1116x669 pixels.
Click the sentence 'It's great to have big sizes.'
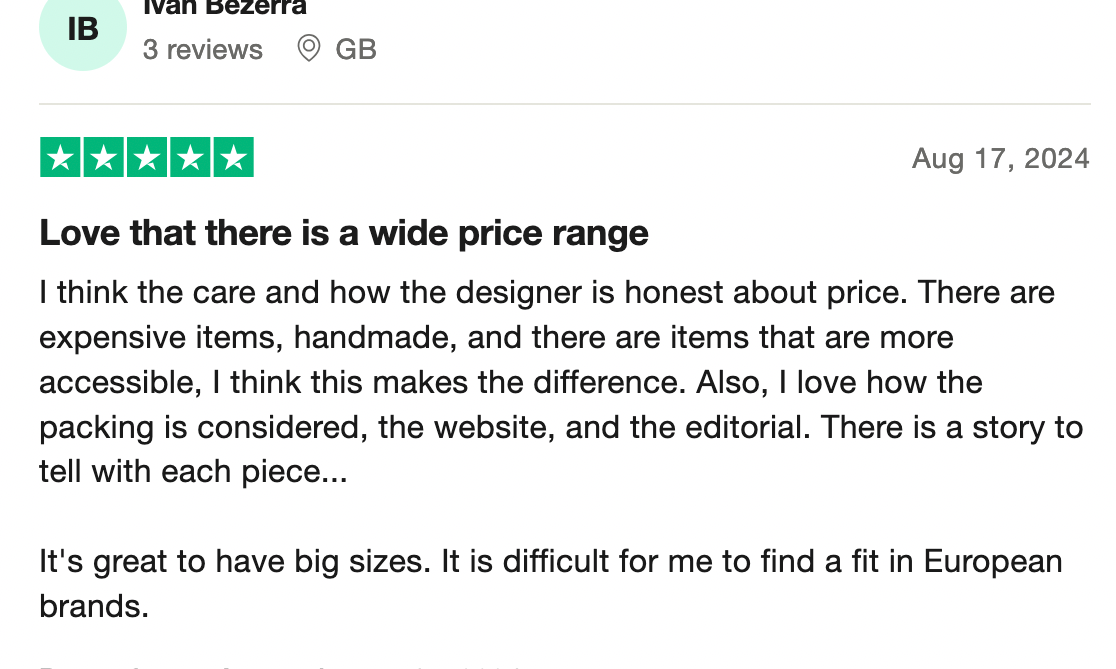click(x=235, y=562)
